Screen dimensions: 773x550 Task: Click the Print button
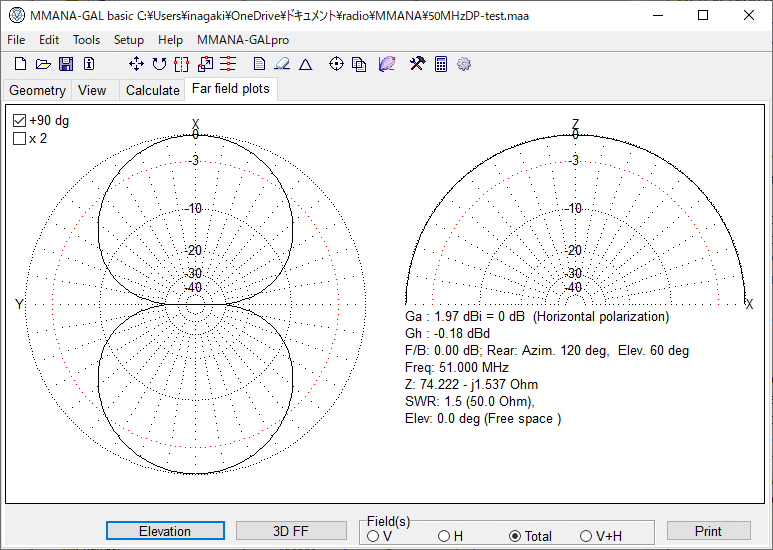click(x=708, y=531)
